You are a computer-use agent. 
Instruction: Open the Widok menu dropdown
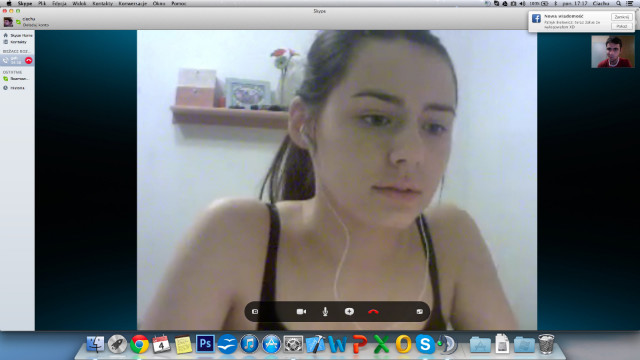(x=79, y=3)
